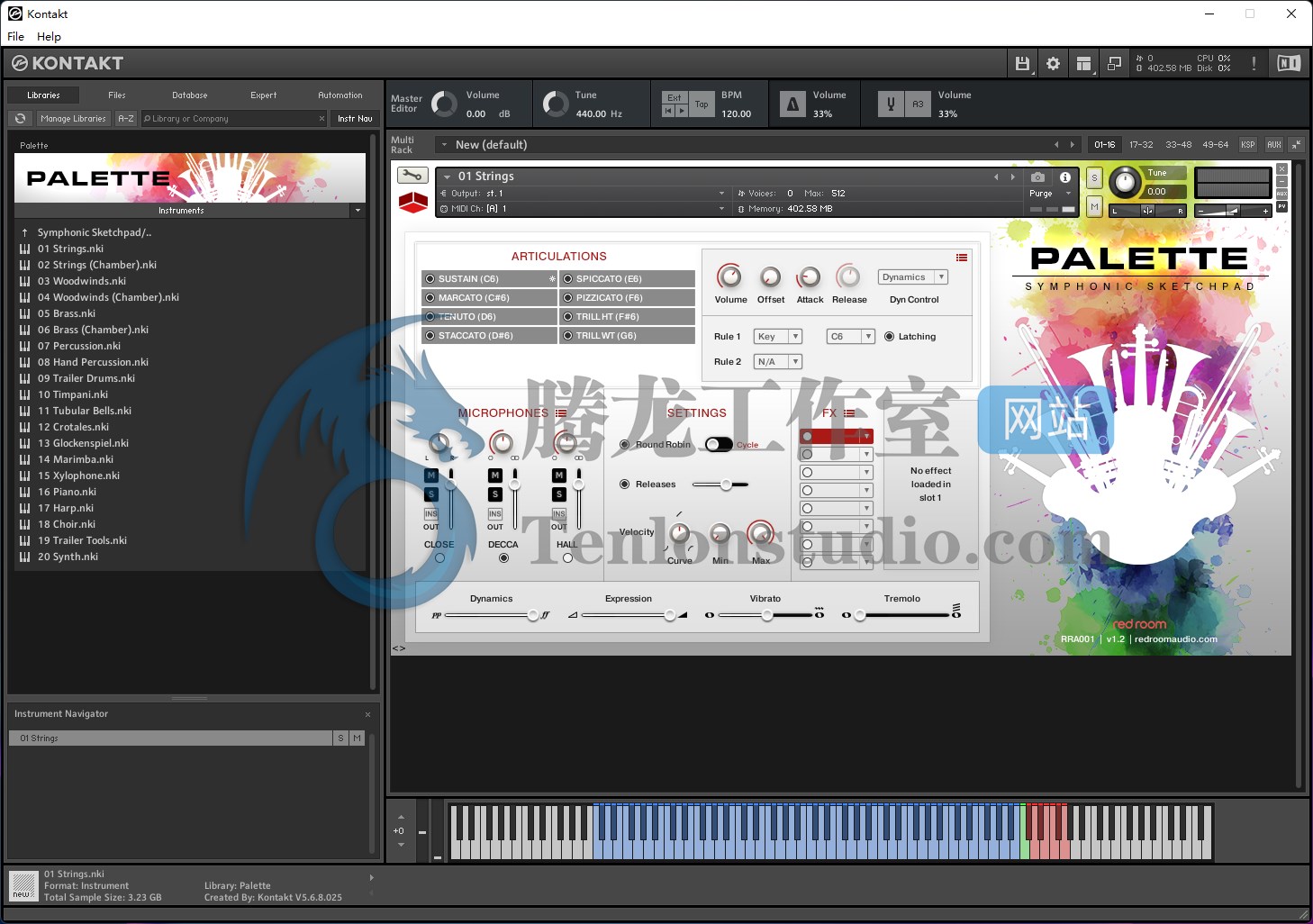Image resolution: width=1313 pixels, height=924 pixels.
Task: Expand the Palette Instruments dropdown arrow
Action: pyautogui.click(x=358, y=211)
